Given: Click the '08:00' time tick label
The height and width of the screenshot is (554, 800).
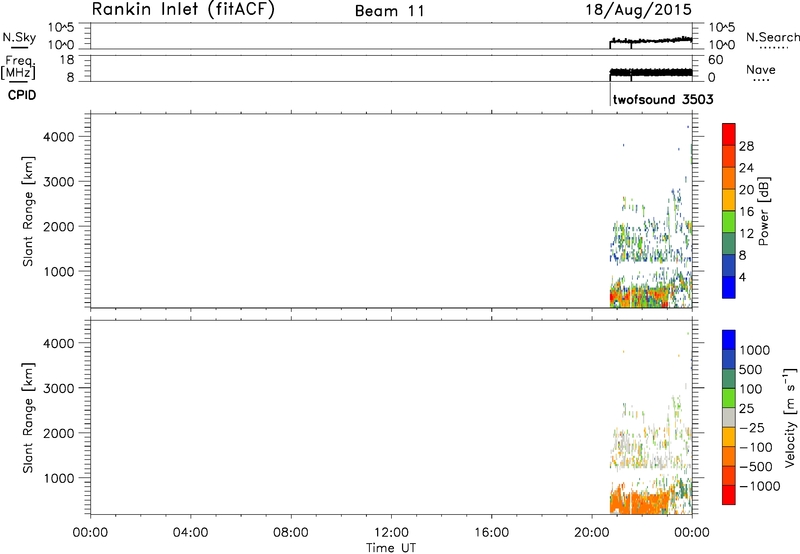Looking at the screenshot, I should [291, 533].
